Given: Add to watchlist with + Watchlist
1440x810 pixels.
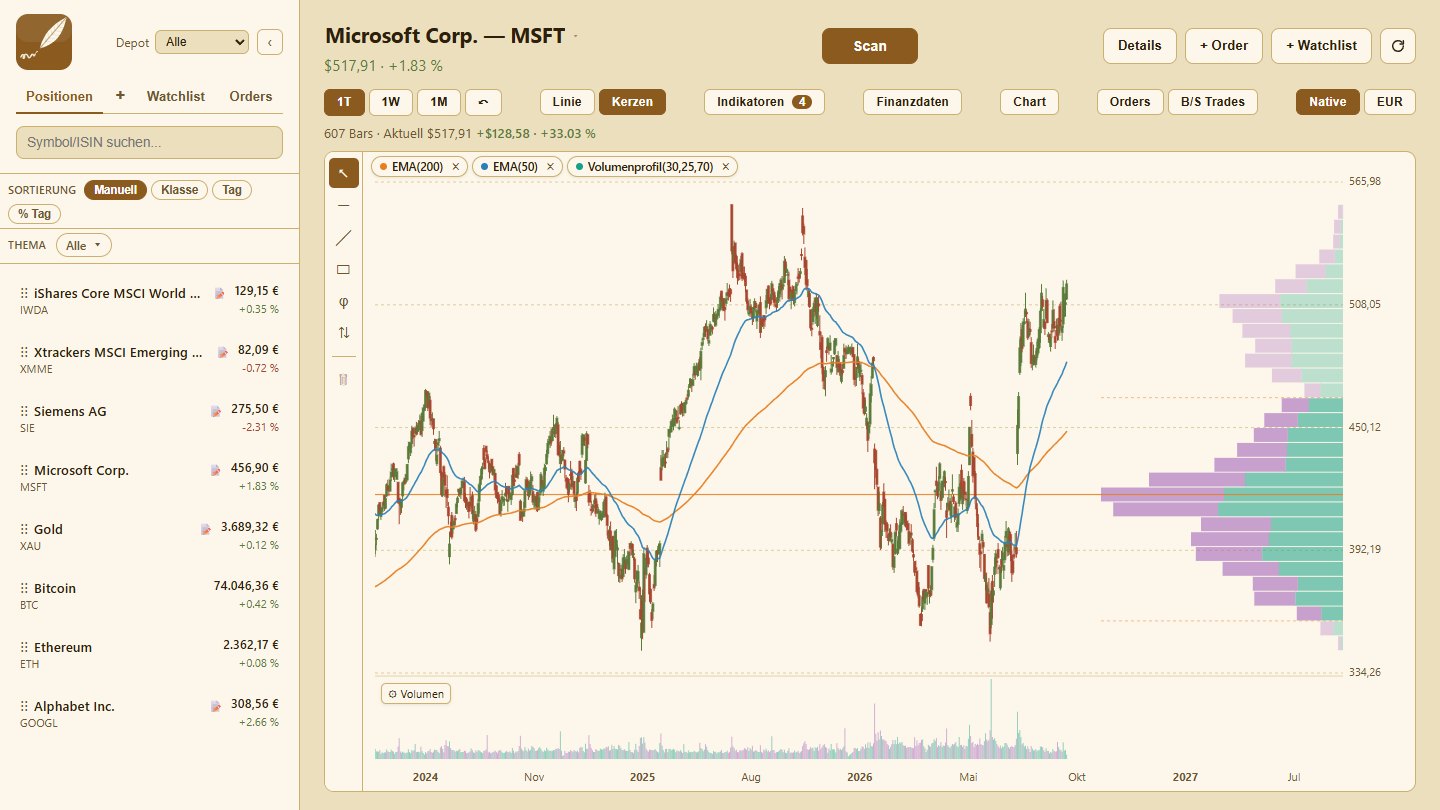Looking at the screenshot, I should click(1321, 45).
